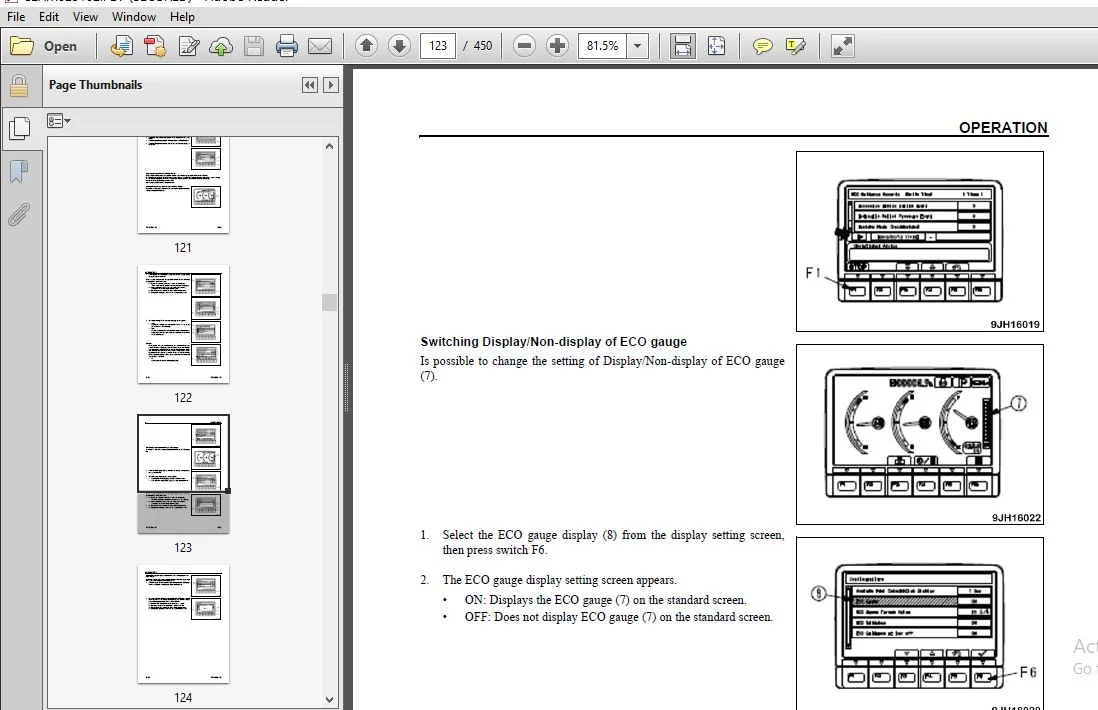Image resolution: width=1098 pixels, height=710 pixels.
Task: Add a sticky note comment
Action: coord(763,46)
